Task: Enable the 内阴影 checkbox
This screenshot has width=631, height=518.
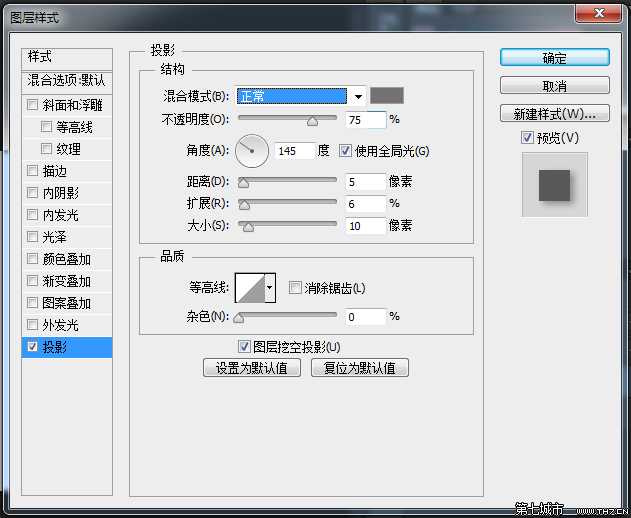Action: tap(32, 193)
